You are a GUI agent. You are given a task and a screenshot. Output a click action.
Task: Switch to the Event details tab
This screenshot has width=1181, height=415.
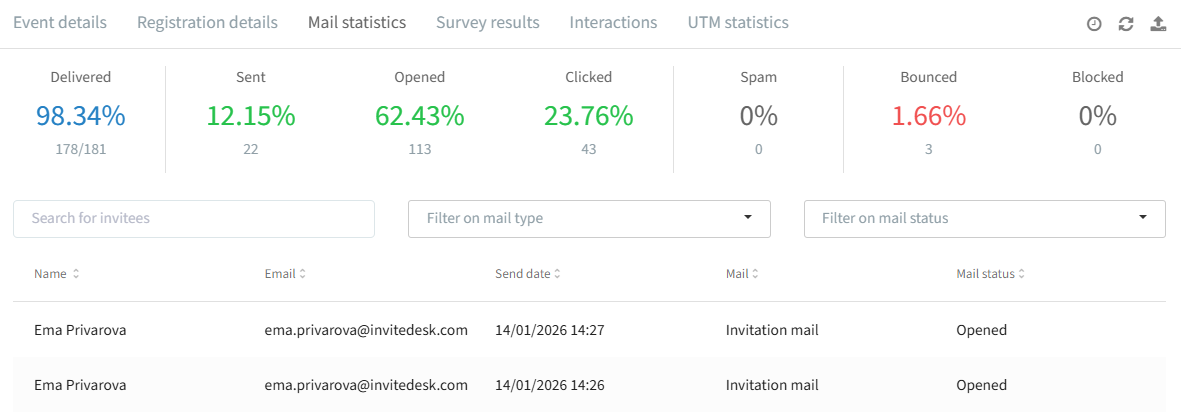(60, 23)
